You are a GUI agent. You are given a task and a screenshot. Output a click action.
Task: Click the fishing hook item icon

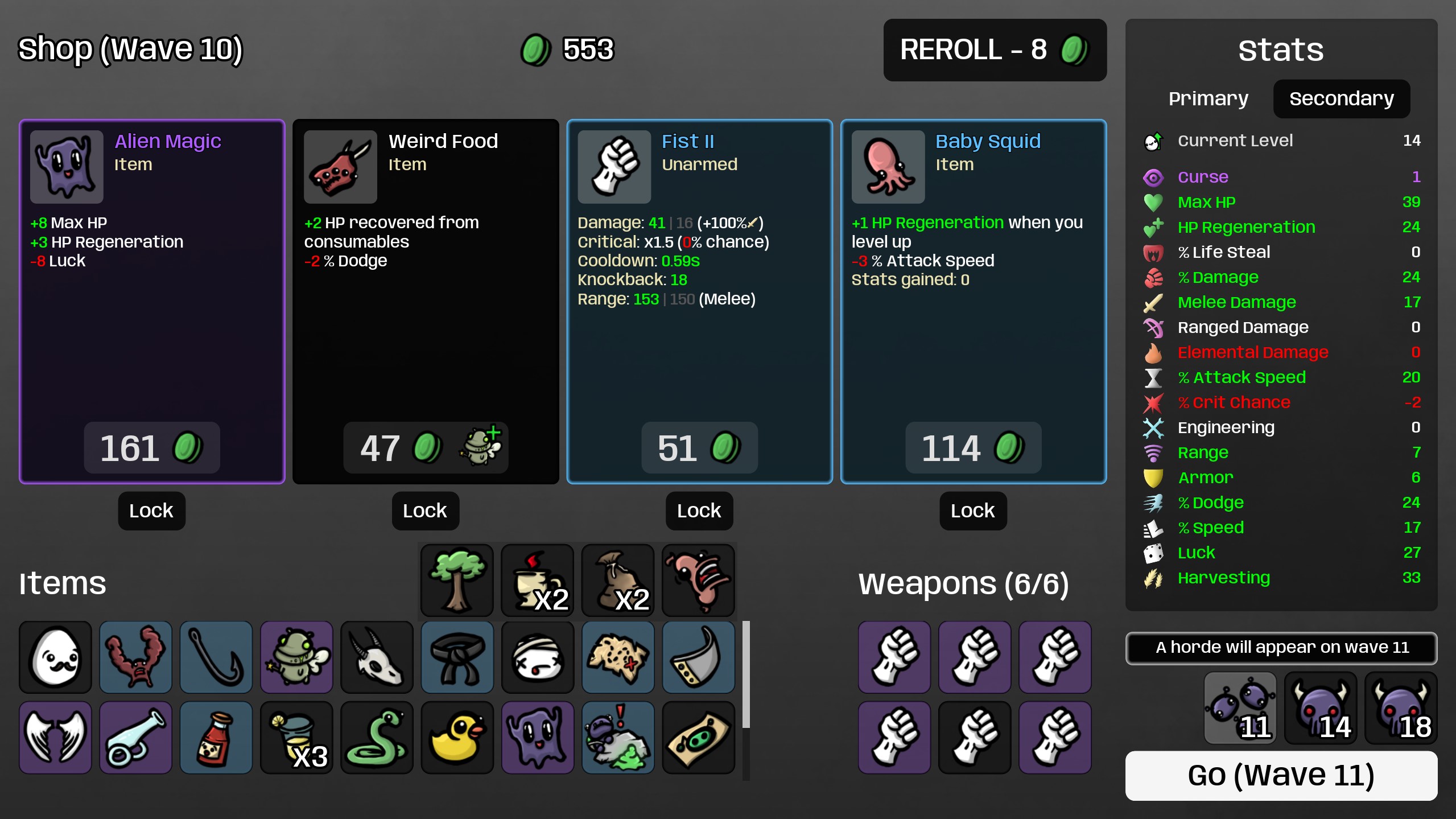tap(216, 657)
